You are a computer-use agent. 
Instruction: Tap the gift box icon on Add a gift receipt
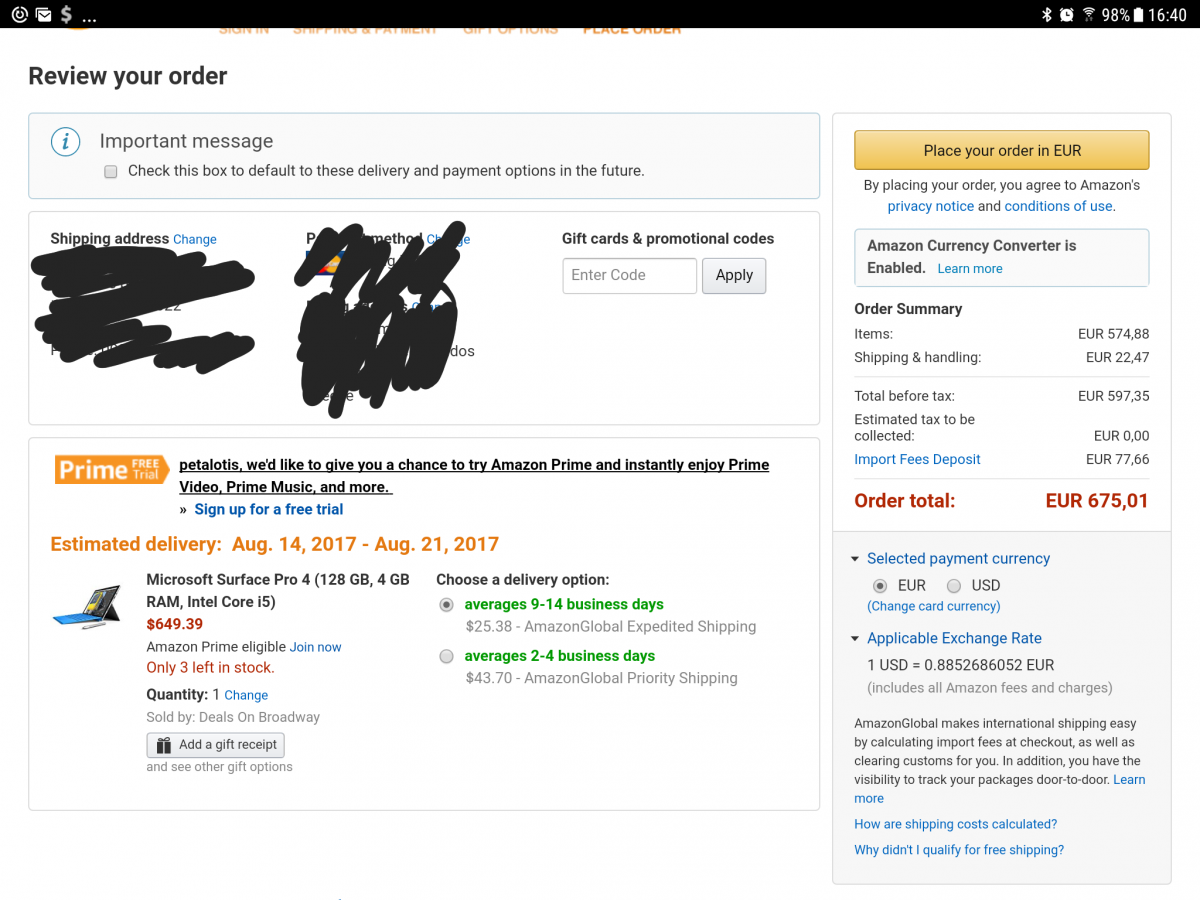point(164,745)
